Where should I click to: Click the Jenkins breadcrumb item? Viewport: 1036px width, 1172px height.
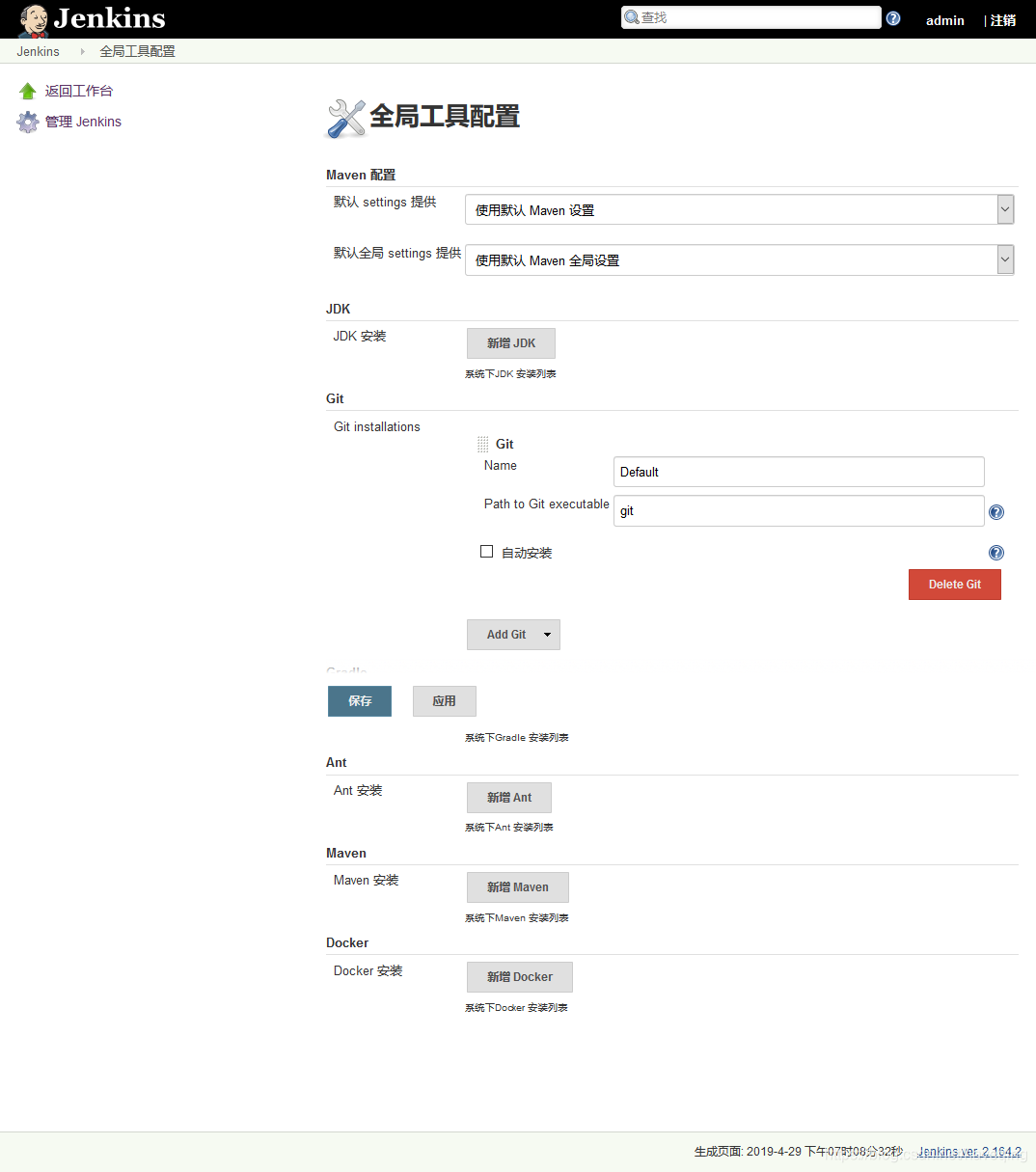pyautogui.click(x=38, y=51)
